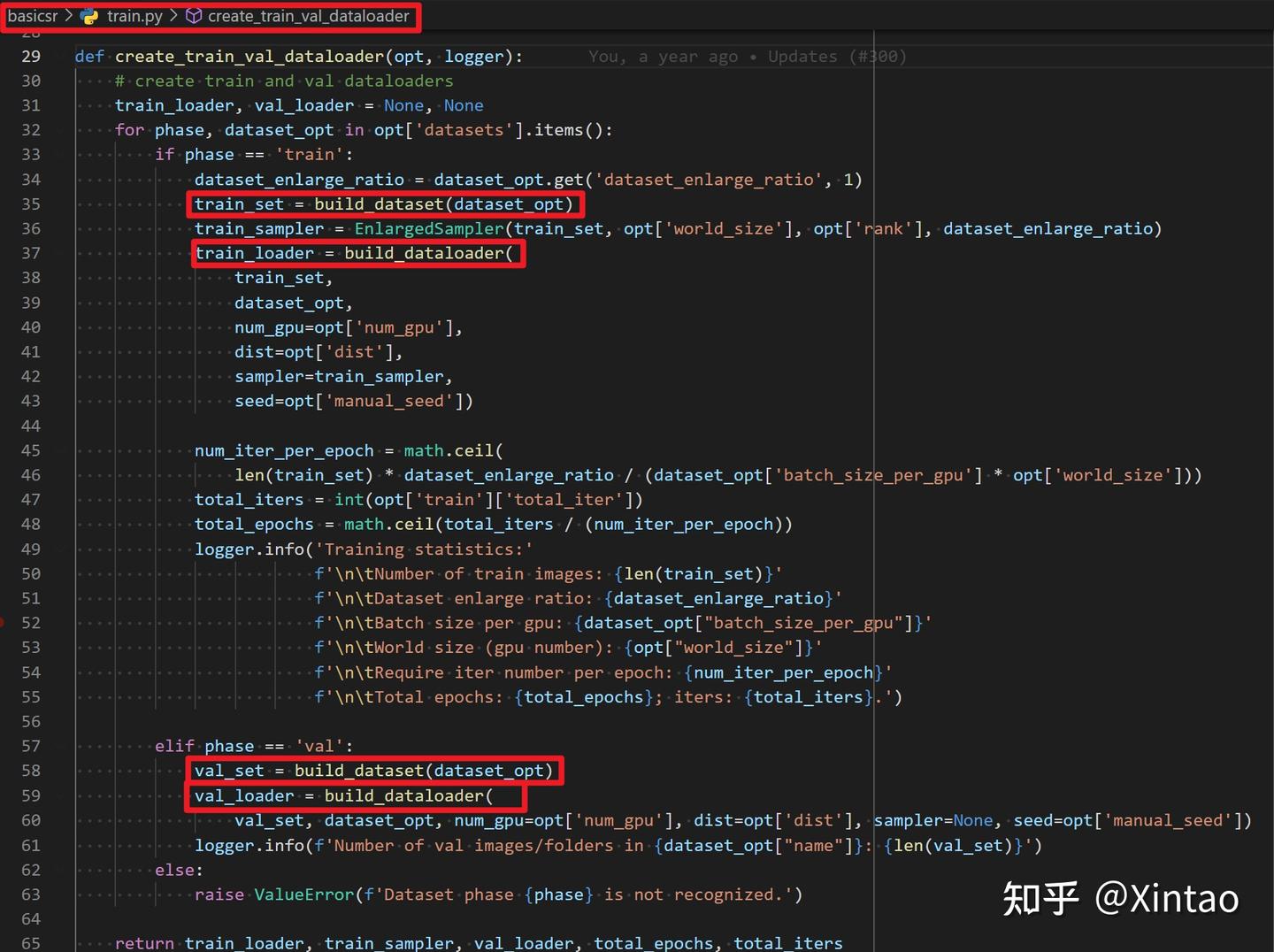This screenshot has height=952, width=1274.
Task: Click the "def" keyword on line 29
Action: [x=89, y=57]
